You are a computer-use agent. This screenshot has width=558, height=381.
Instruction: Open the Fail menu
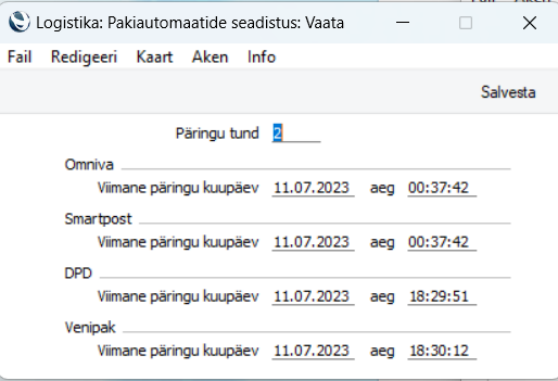20,57
